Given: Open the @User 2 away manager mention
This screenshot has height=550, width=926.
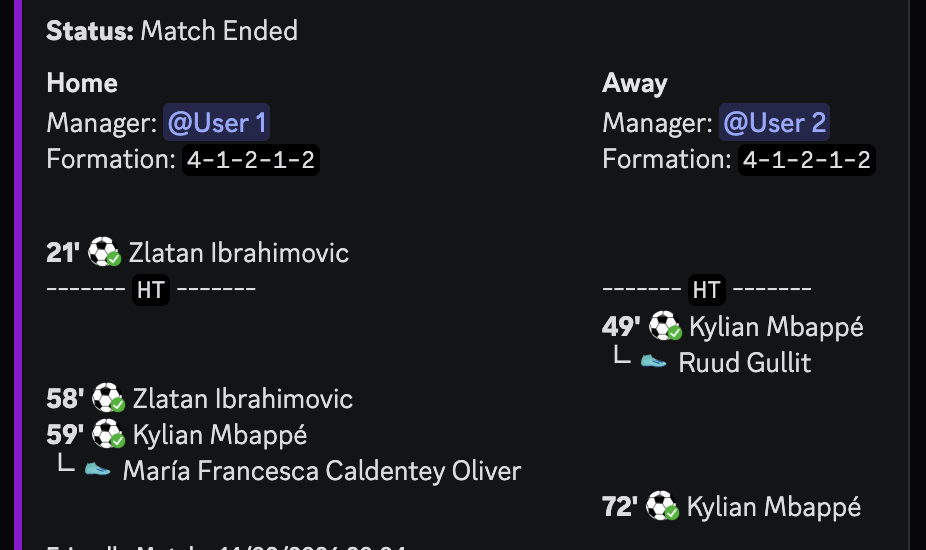Looking at the screenshot, I should click(x=774, y=123).
